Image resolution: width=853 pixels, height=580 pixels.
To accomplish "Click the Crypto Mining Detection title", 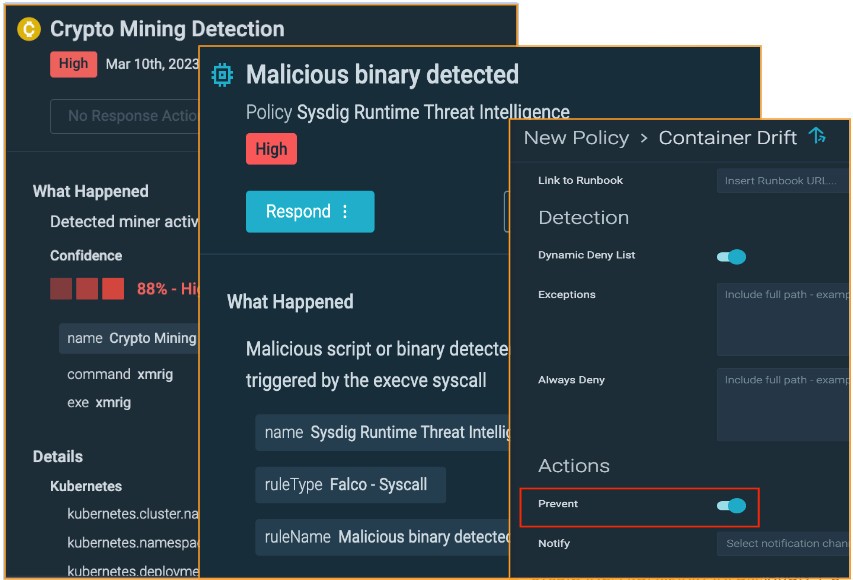I will tap(167, 29).
